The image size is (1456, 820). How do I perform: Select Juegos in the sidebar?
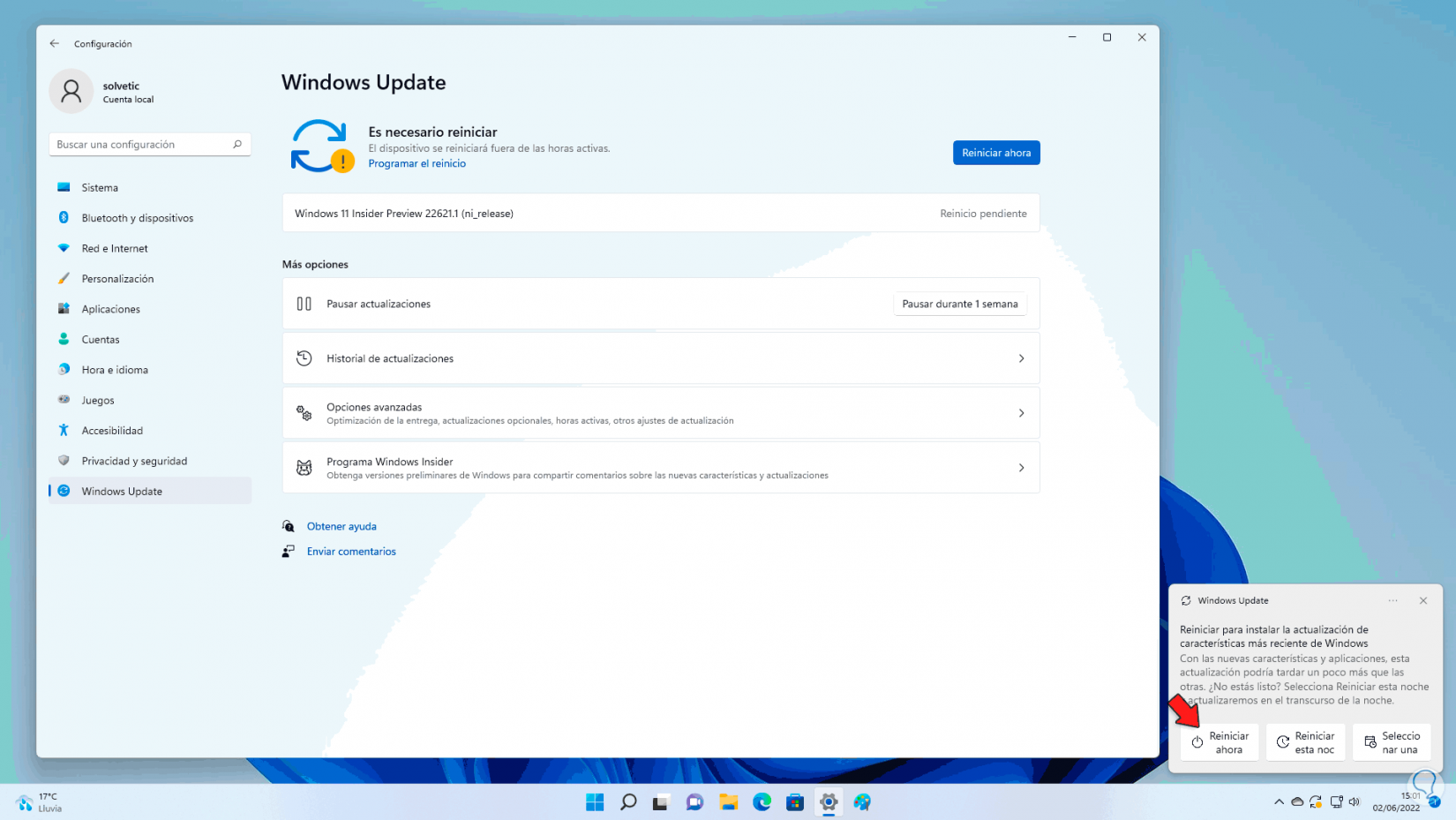pyautogui.click(x=150, y=400)
